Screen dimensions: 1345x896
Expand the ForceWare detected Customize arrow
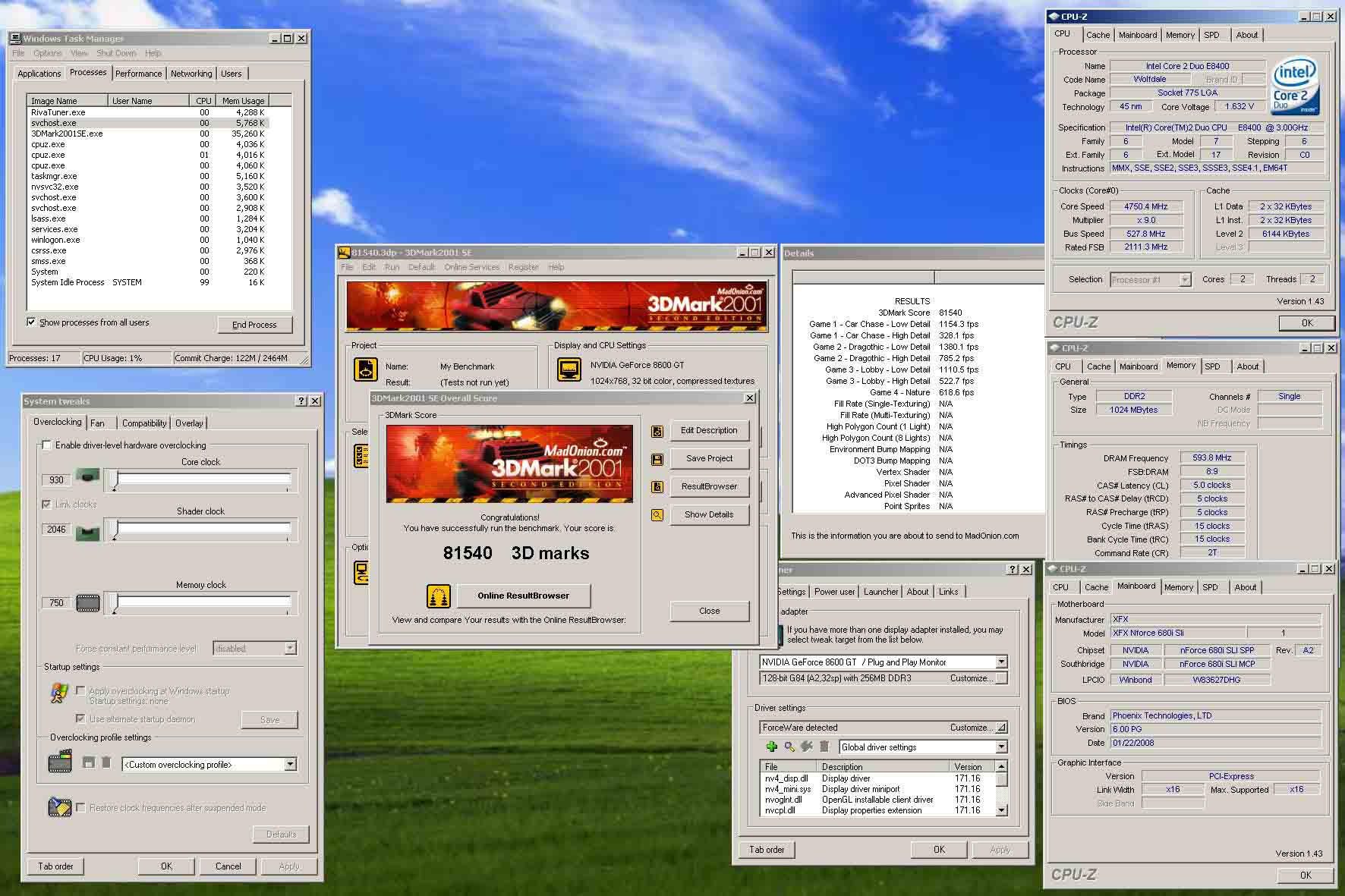(1001, 728)
